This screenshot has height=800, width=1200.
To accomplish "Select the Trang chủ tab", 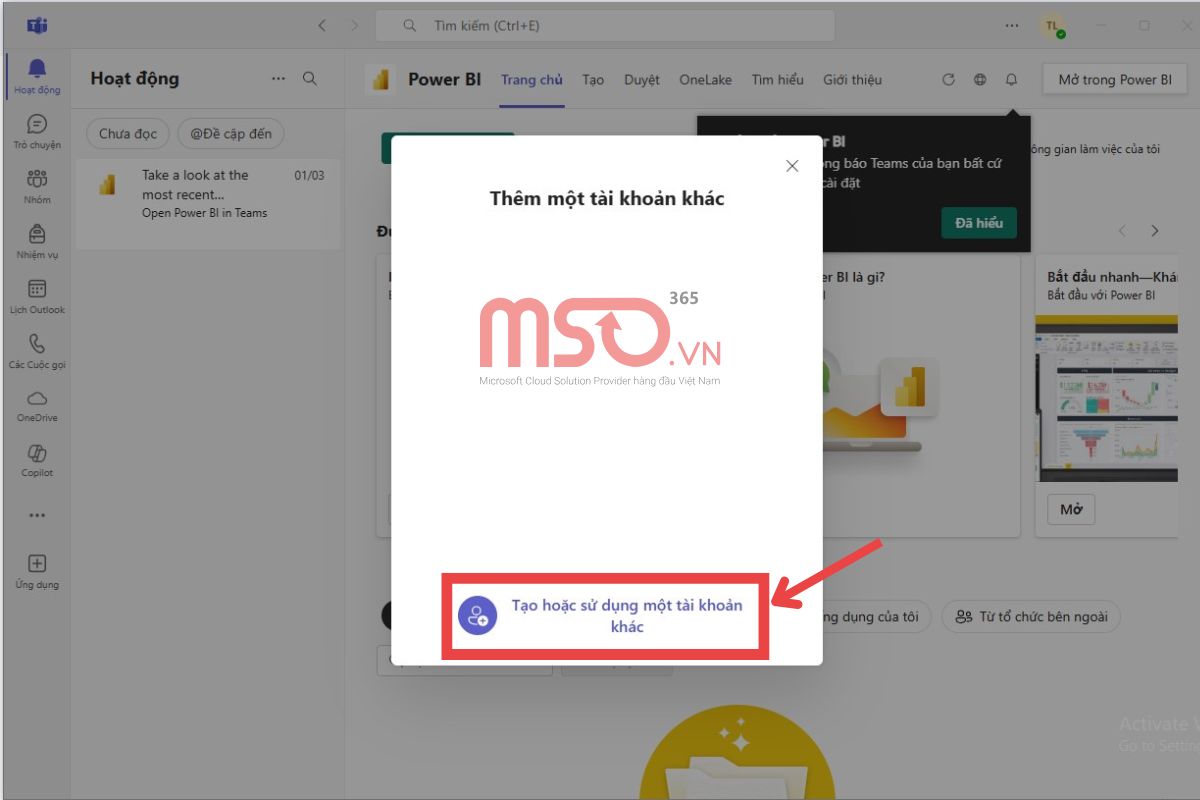I will (532, 80).
